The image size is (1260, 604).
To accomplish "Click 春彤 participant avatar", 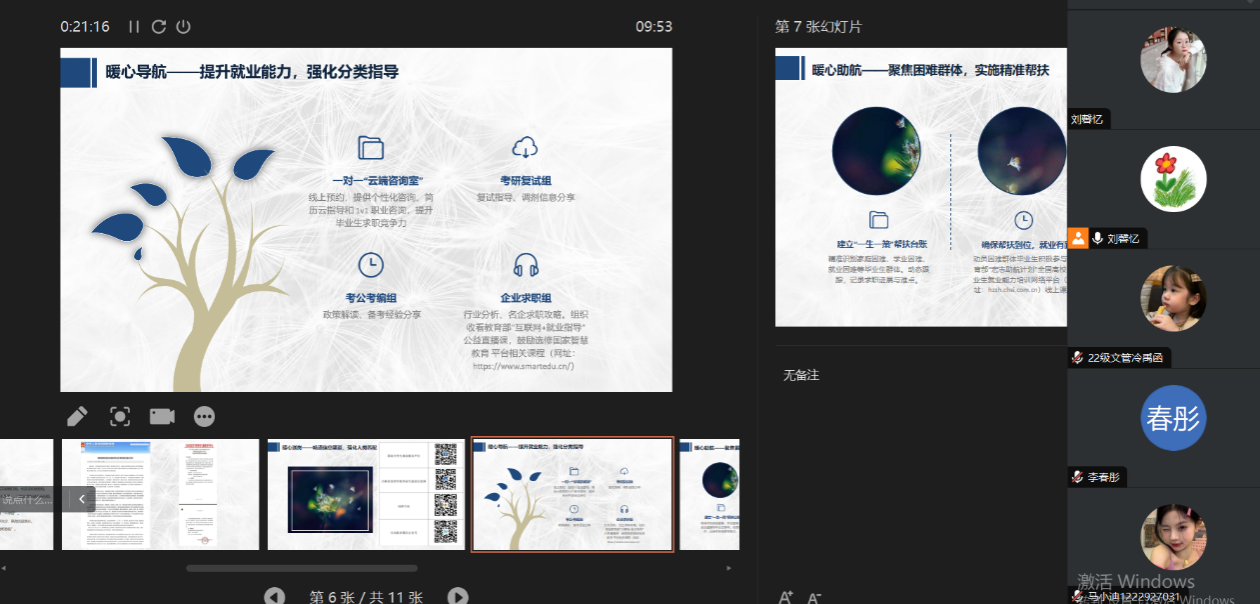I will click(x=1173, y=418).
